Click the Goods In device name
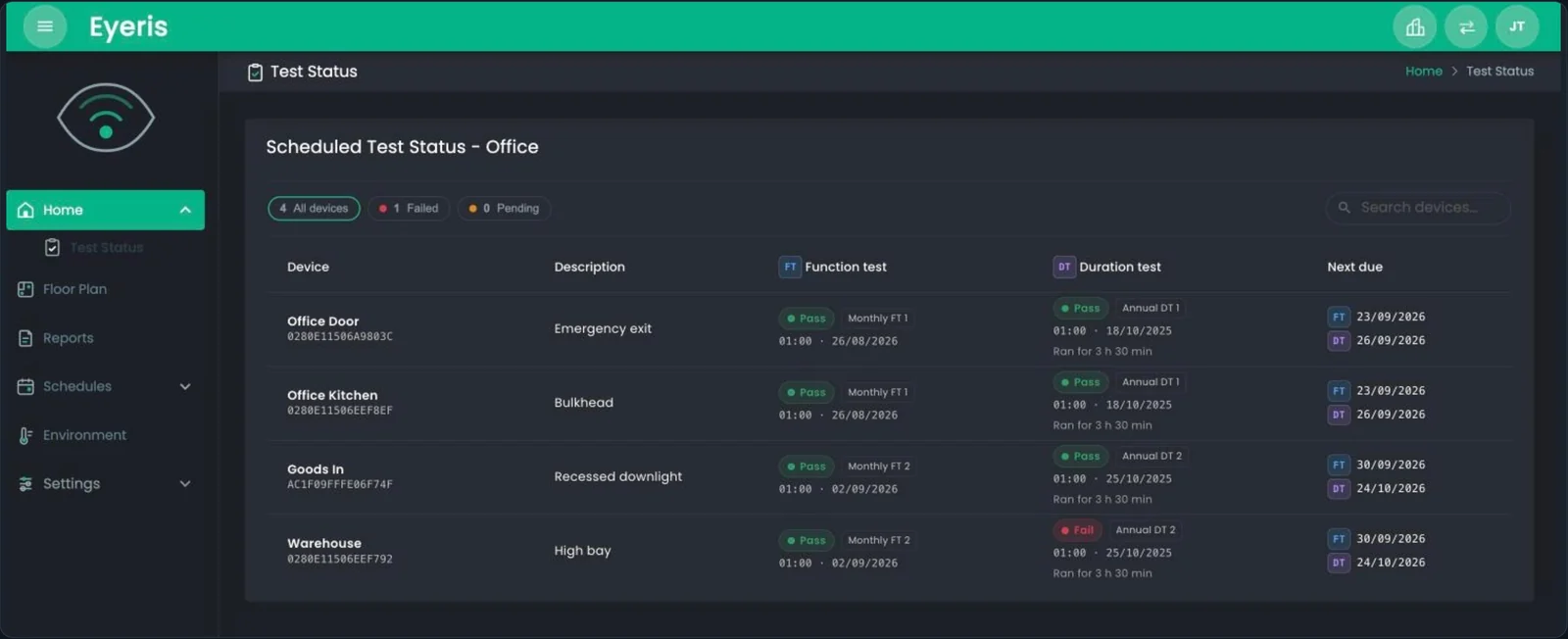 coord(316,469)
